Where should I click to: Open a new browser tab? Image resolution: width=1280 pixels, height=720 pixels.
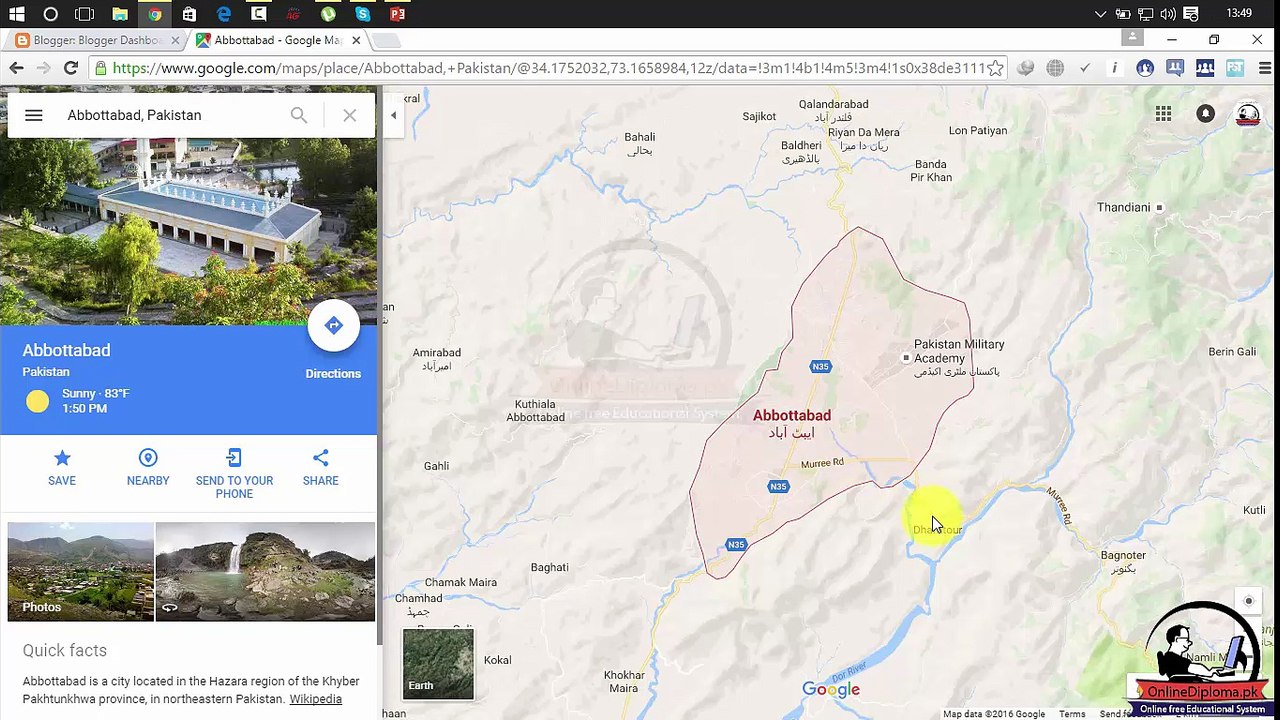(x=386, y=40)
